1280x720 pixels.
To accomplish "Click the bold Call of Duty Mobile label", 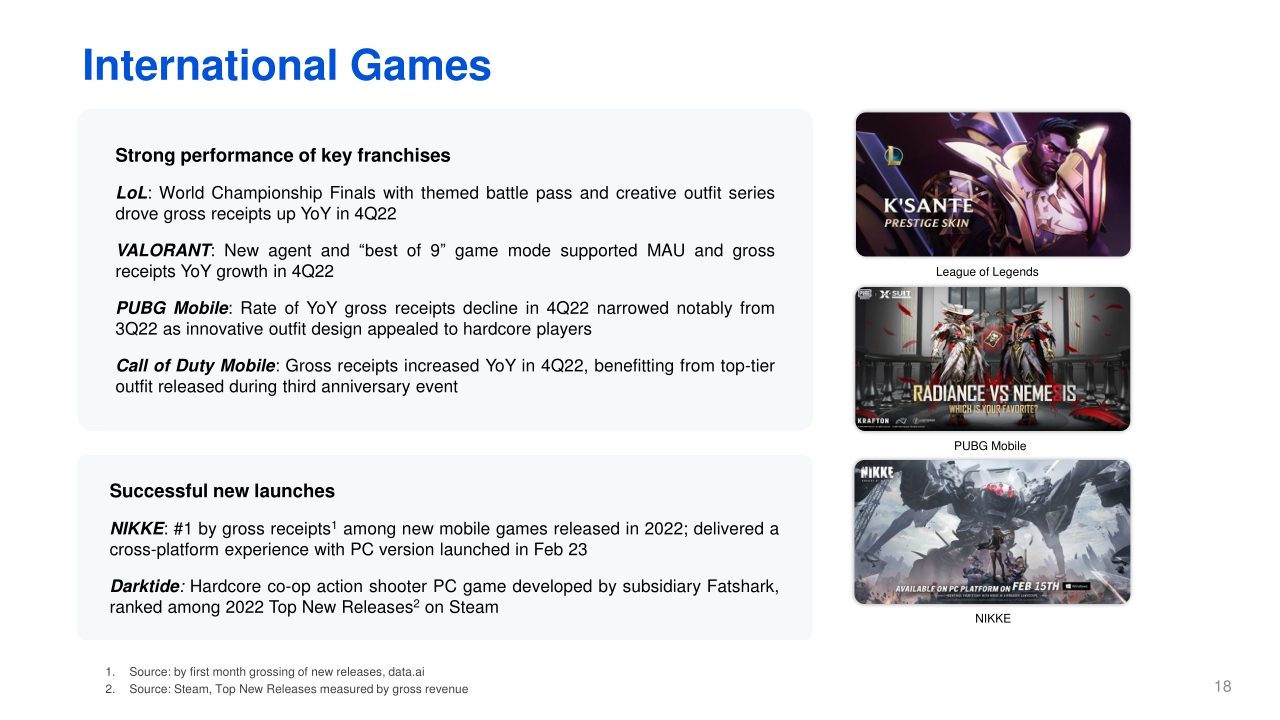I will (195, 366).
